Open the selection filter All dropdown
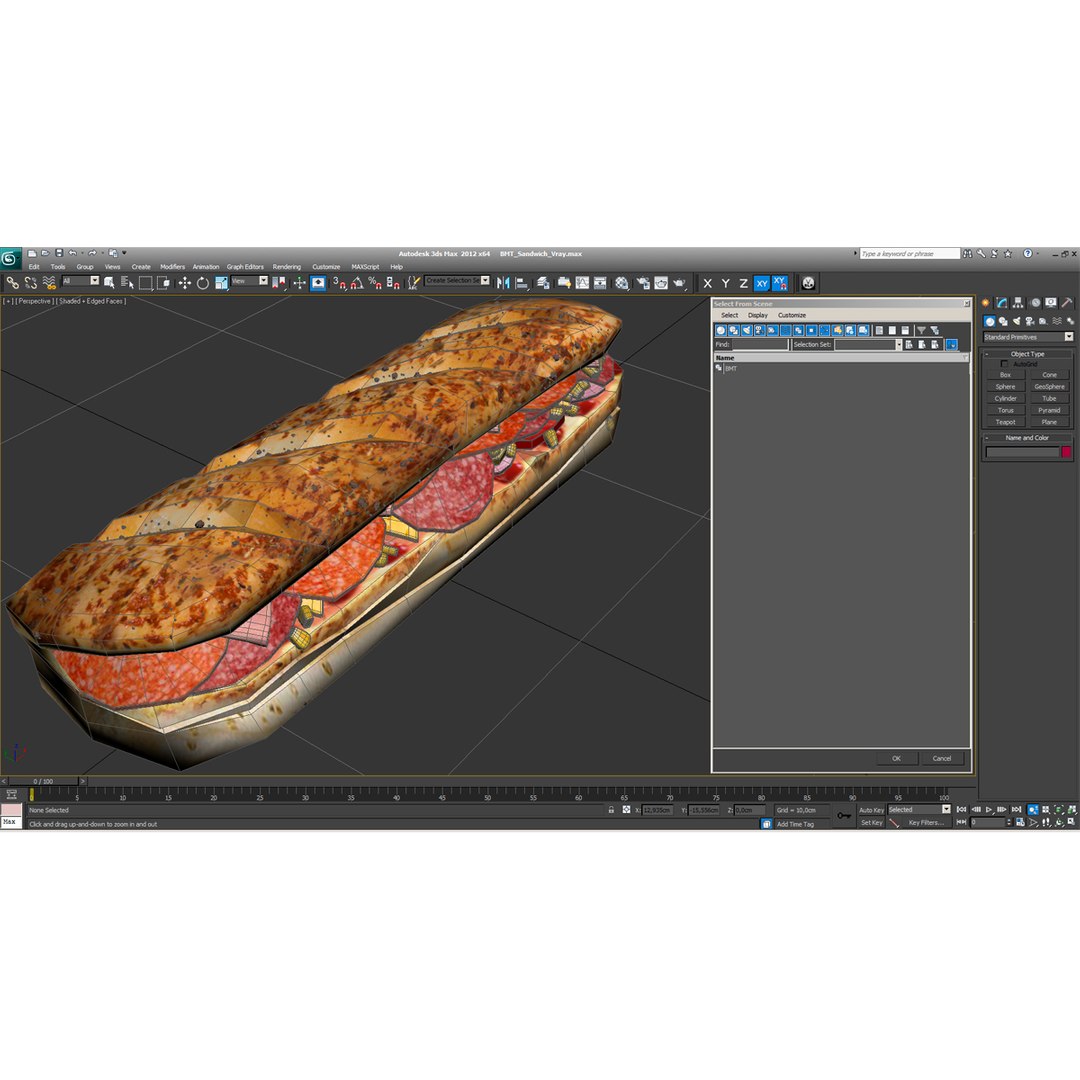 [x=81, y=281]
